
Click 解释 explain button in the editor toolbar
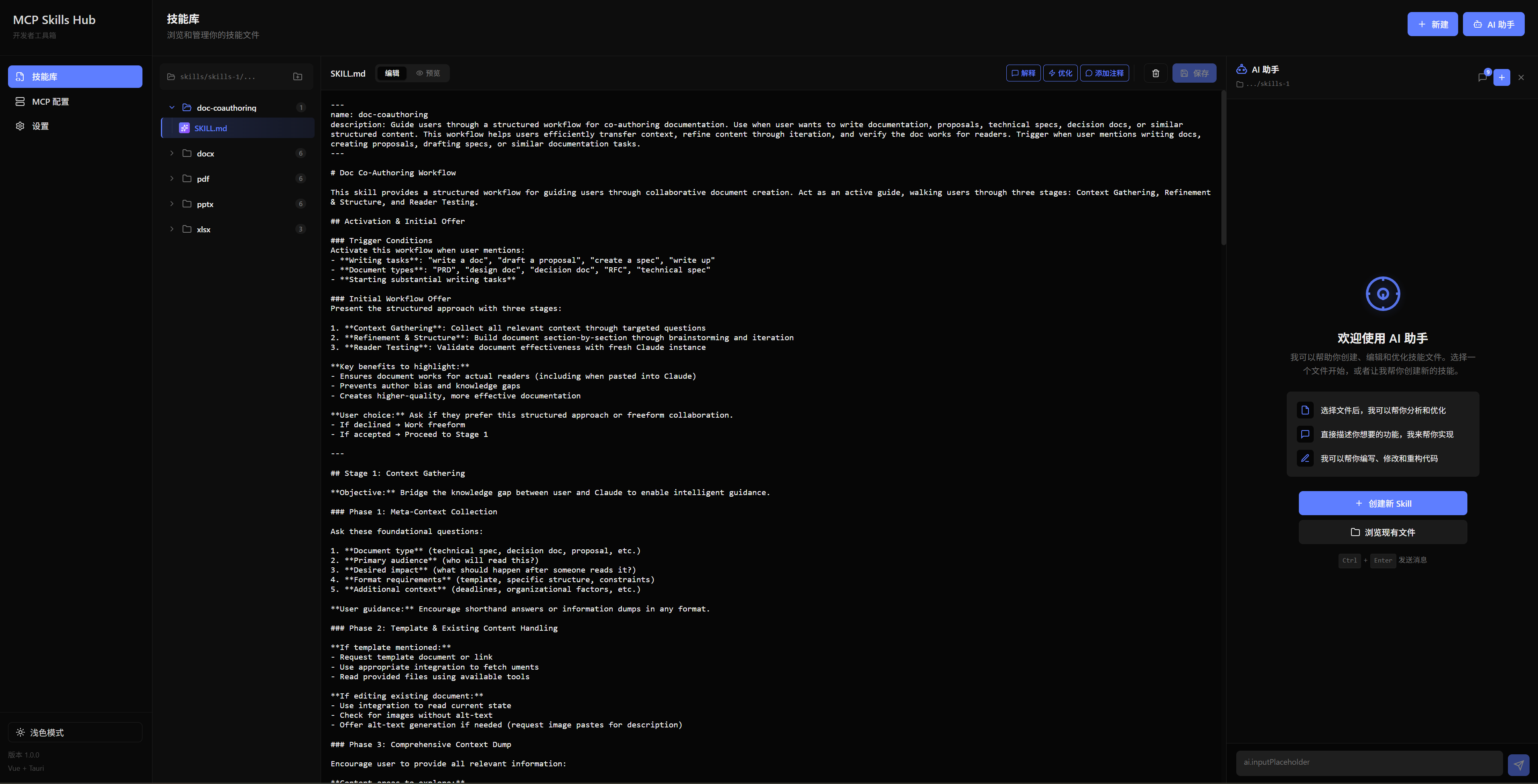(1023, 73)
